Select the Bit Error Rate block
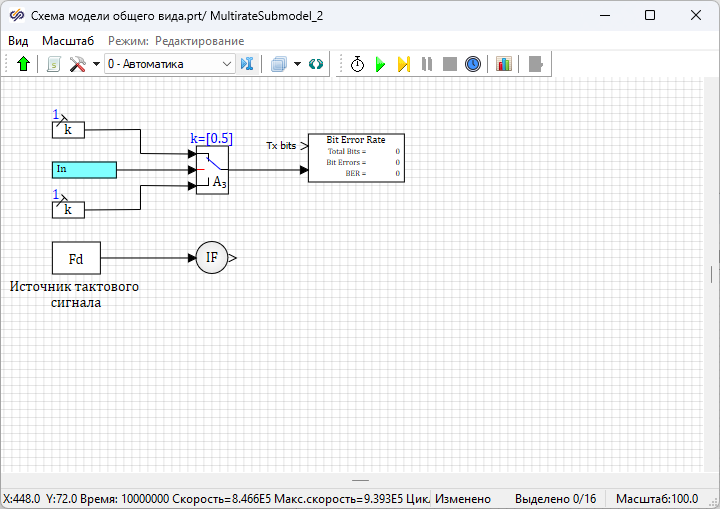Viewport: 720px width, 509px height. click(355, 157)
